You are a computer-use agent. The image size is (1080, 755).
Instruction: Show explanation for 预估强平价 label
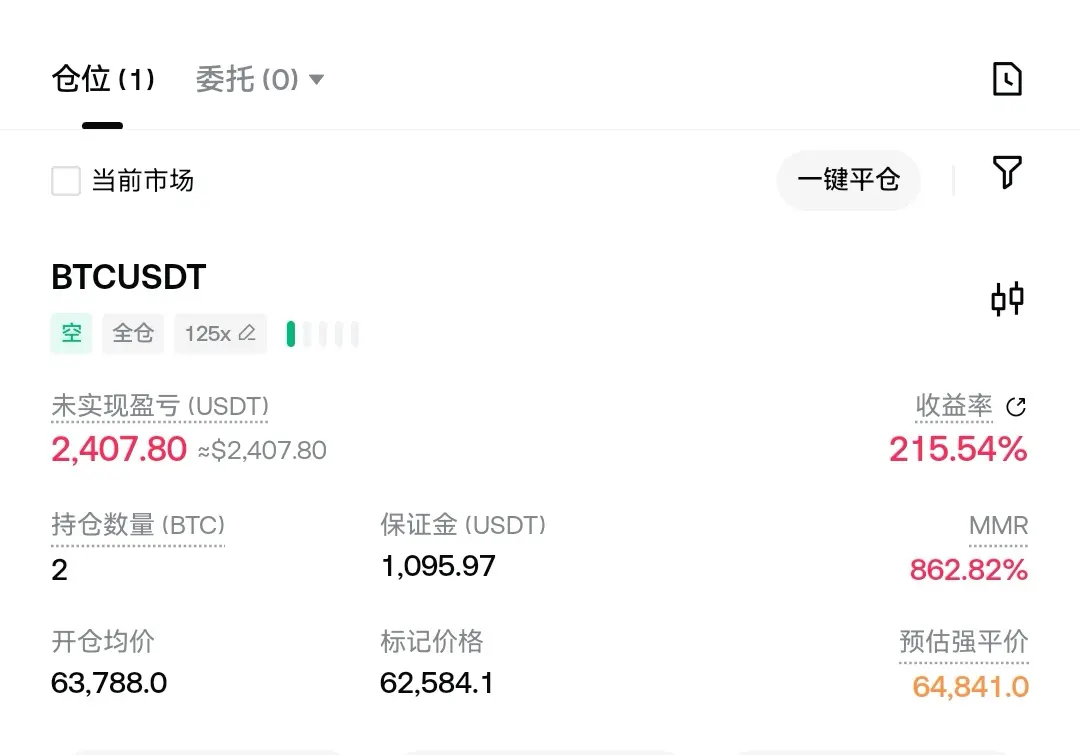pyautogui.click(x=964, y=641)
